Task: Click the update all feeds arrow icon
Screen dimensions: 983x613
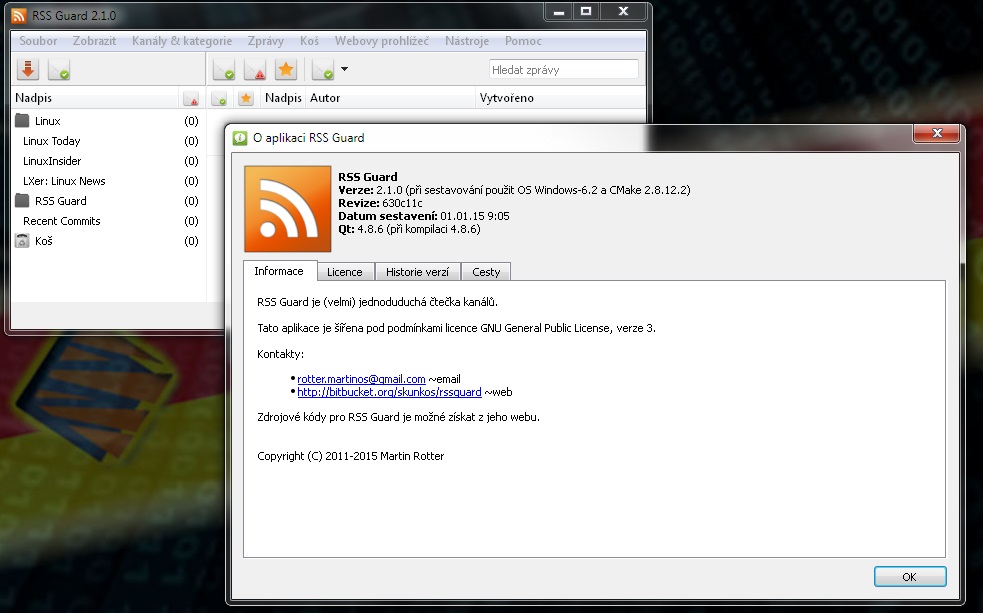Action: tap(27, 70)
